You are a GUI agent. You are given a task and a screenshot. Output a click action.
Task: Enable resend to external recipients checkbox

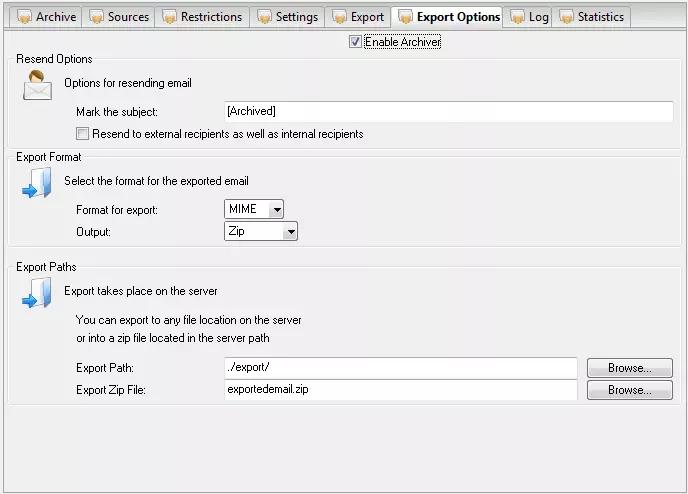(x=83, y=134)
